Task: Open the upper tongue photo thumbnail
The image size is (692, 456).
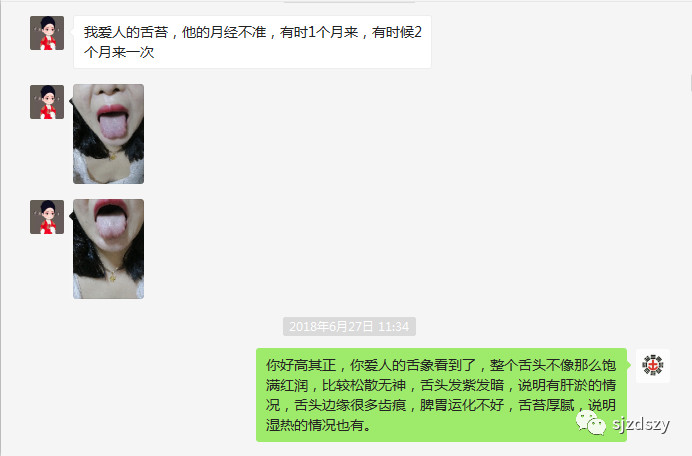Action: (109, 134)
